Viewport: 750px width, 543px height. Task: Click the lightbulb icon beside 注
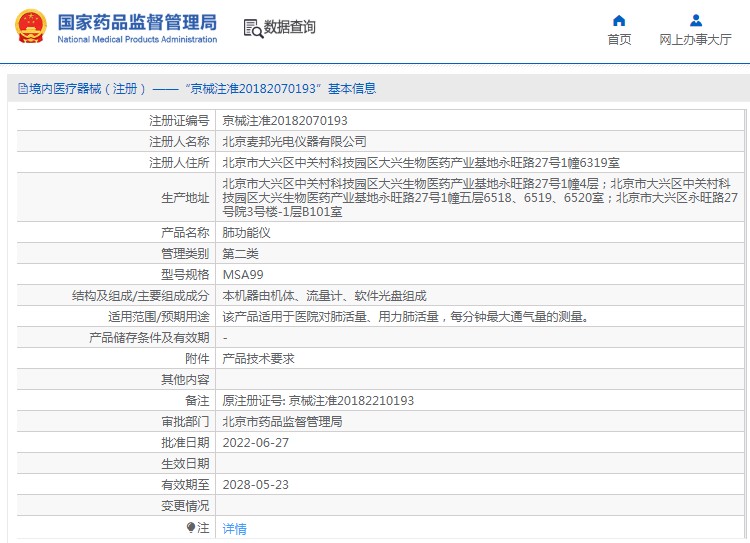pos(191,527)
